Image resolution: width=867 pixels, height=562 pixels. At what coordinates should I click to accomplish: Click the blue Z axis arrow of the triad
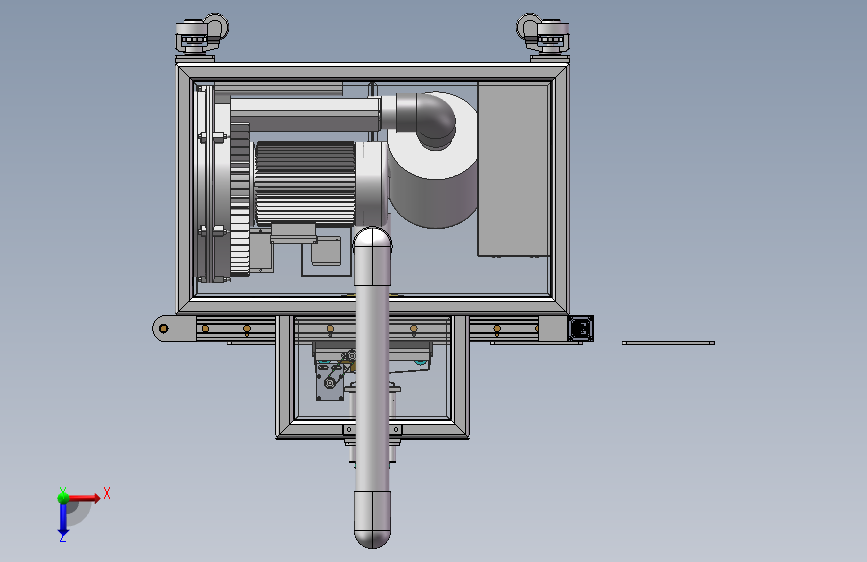point(63,520)
